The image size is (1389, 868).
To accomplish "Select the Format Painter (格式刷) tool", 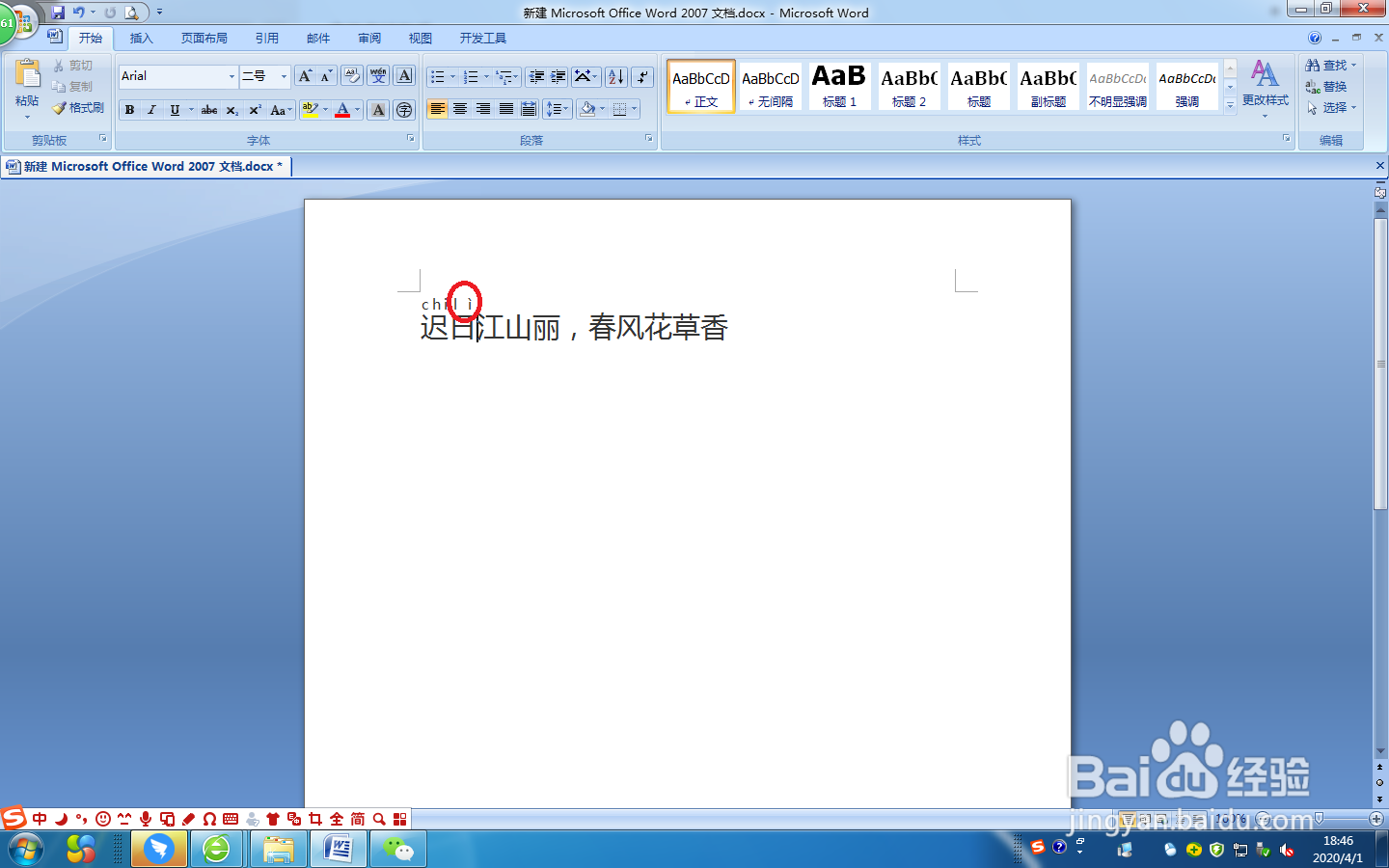I will coord(77,107).
